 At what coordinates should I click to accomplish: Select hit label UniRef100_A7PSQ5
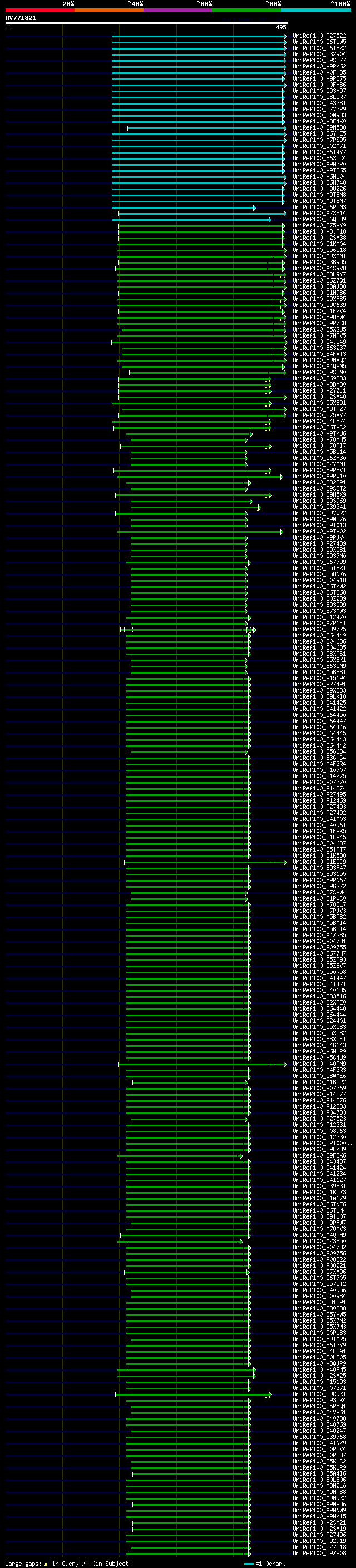[319, 140]
